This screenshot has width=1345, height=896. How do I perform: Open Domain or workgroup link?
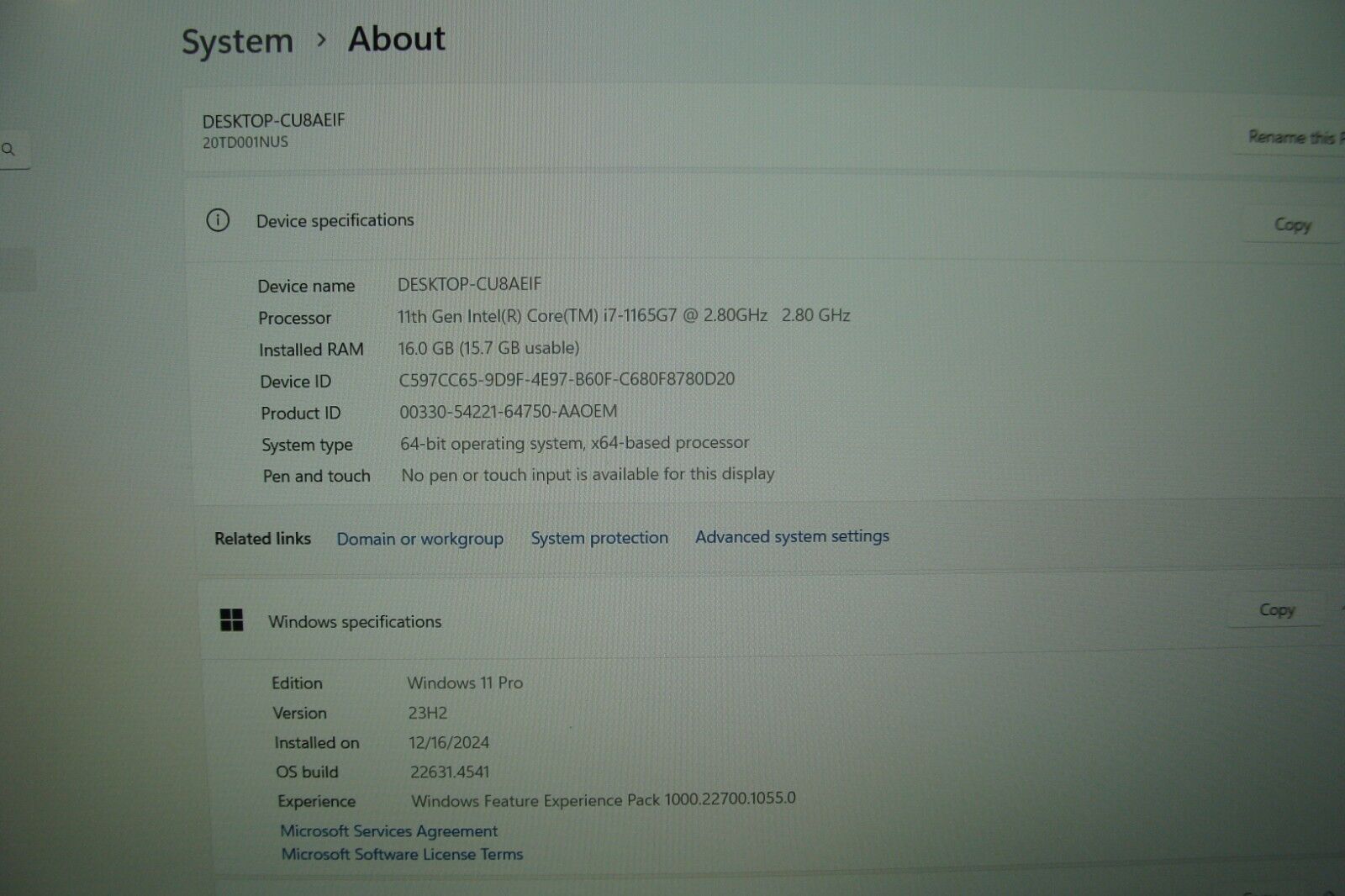(x=420, y=539)
